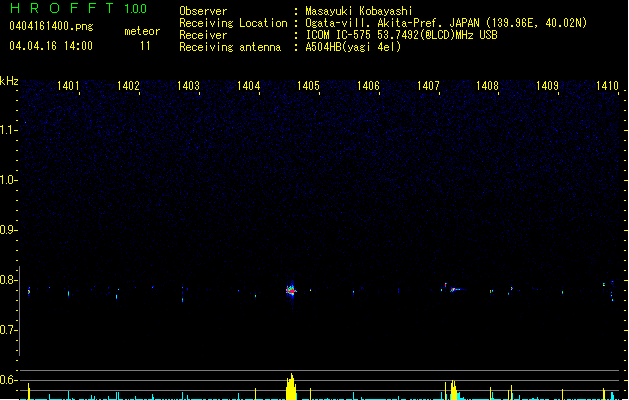This screenshot has height=400, width=629.
Task: Click the 'meteor' label
Action: [x=142, y=31]
